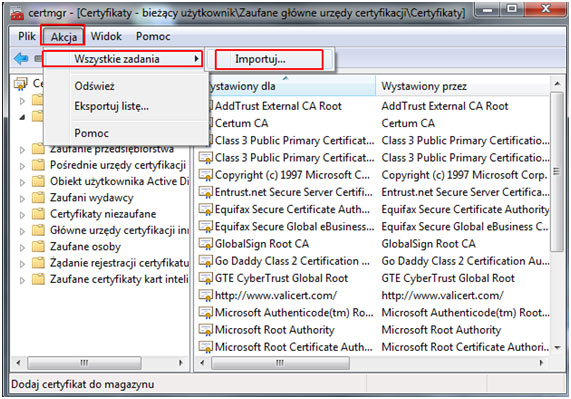Expand Pośrednie urzędy certyfikacji tree node
This screenshot has width=571, height=399.
point(22,166)
